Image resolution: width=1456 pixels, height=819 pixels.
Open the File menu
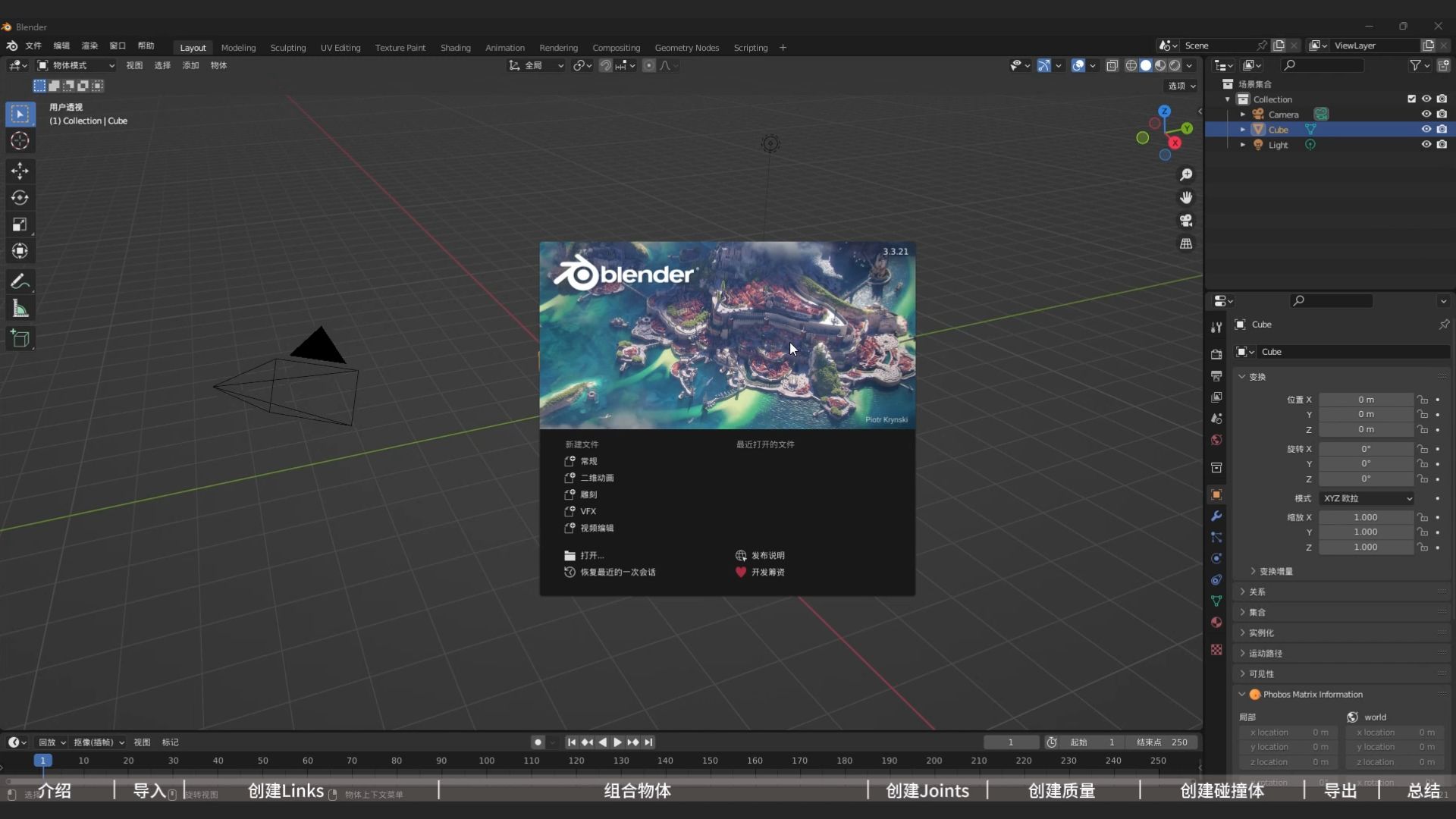coord(33,46)
